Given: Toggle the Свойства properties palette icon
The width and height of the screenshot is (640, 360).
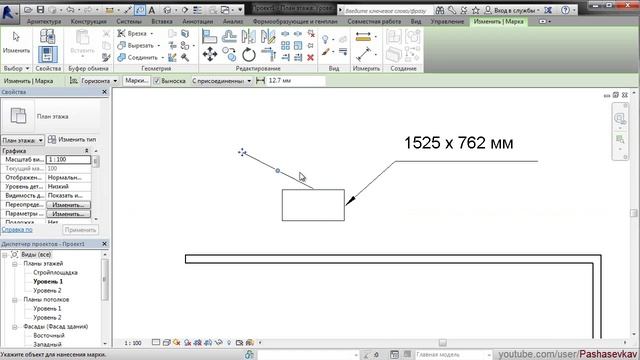Looking at the screenshot, I should 48,54.
